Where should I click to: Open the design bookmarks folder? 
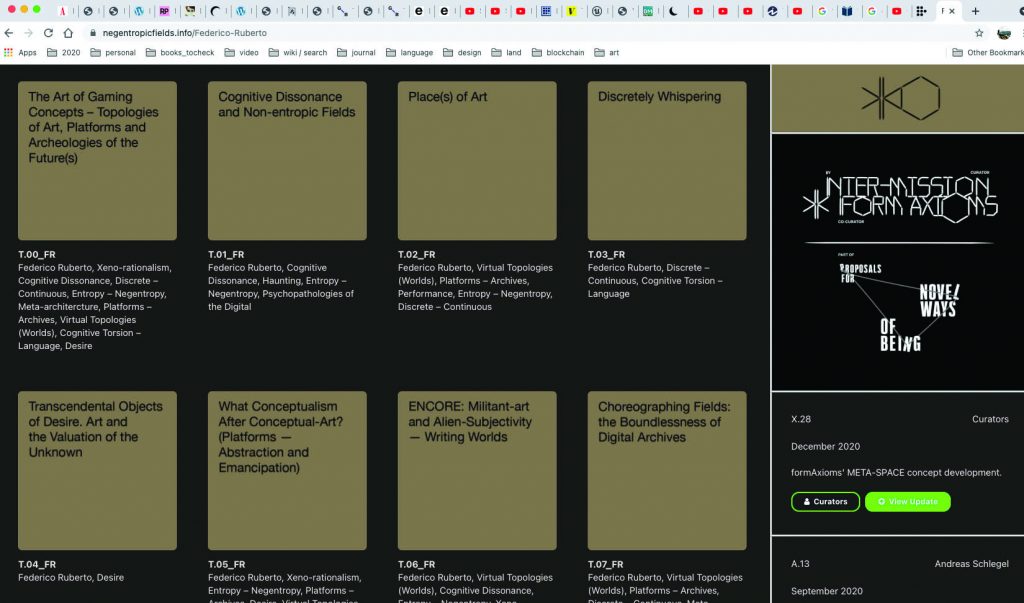(461, 52)
